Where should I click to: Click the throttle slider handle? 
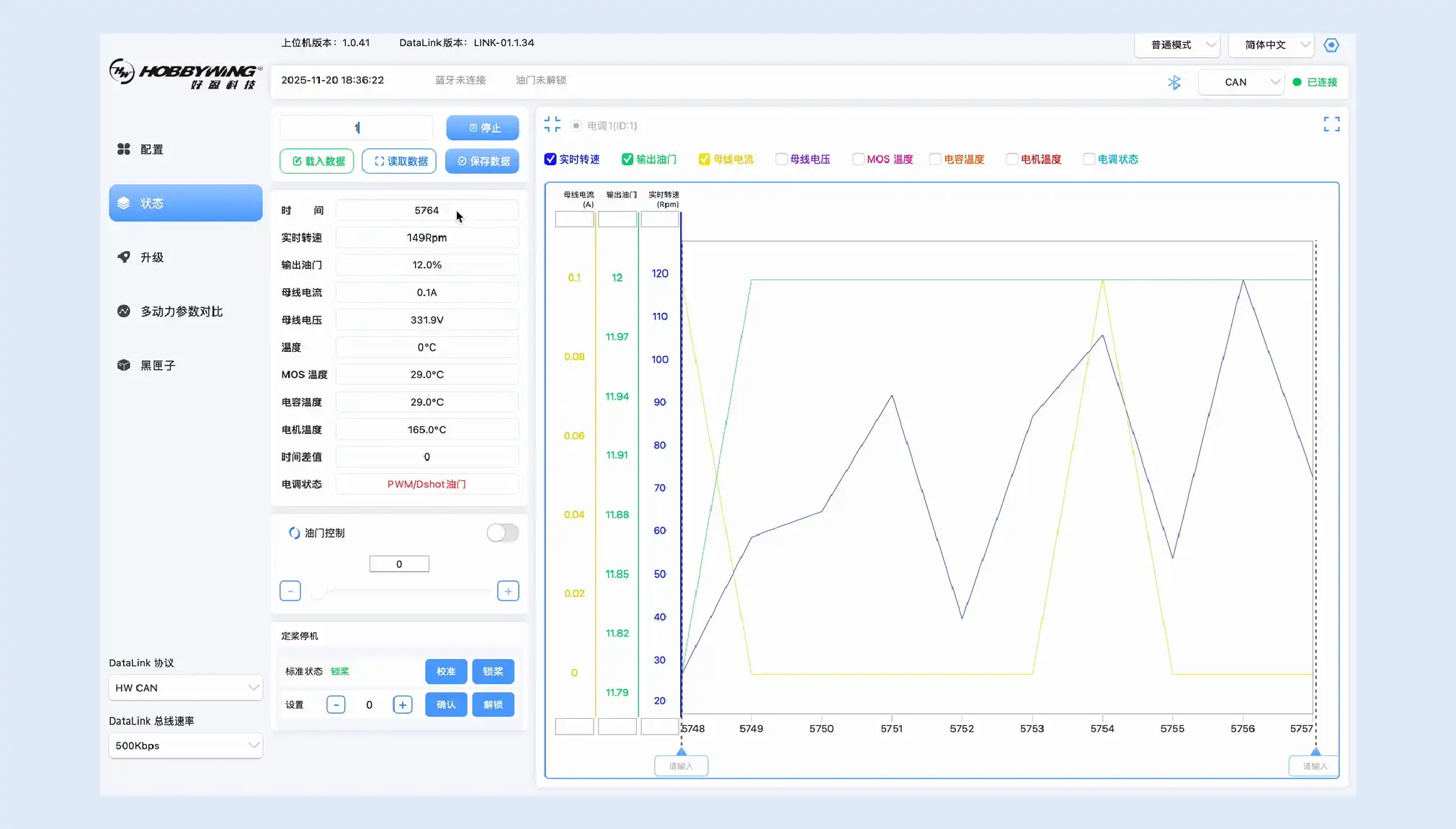318,591
